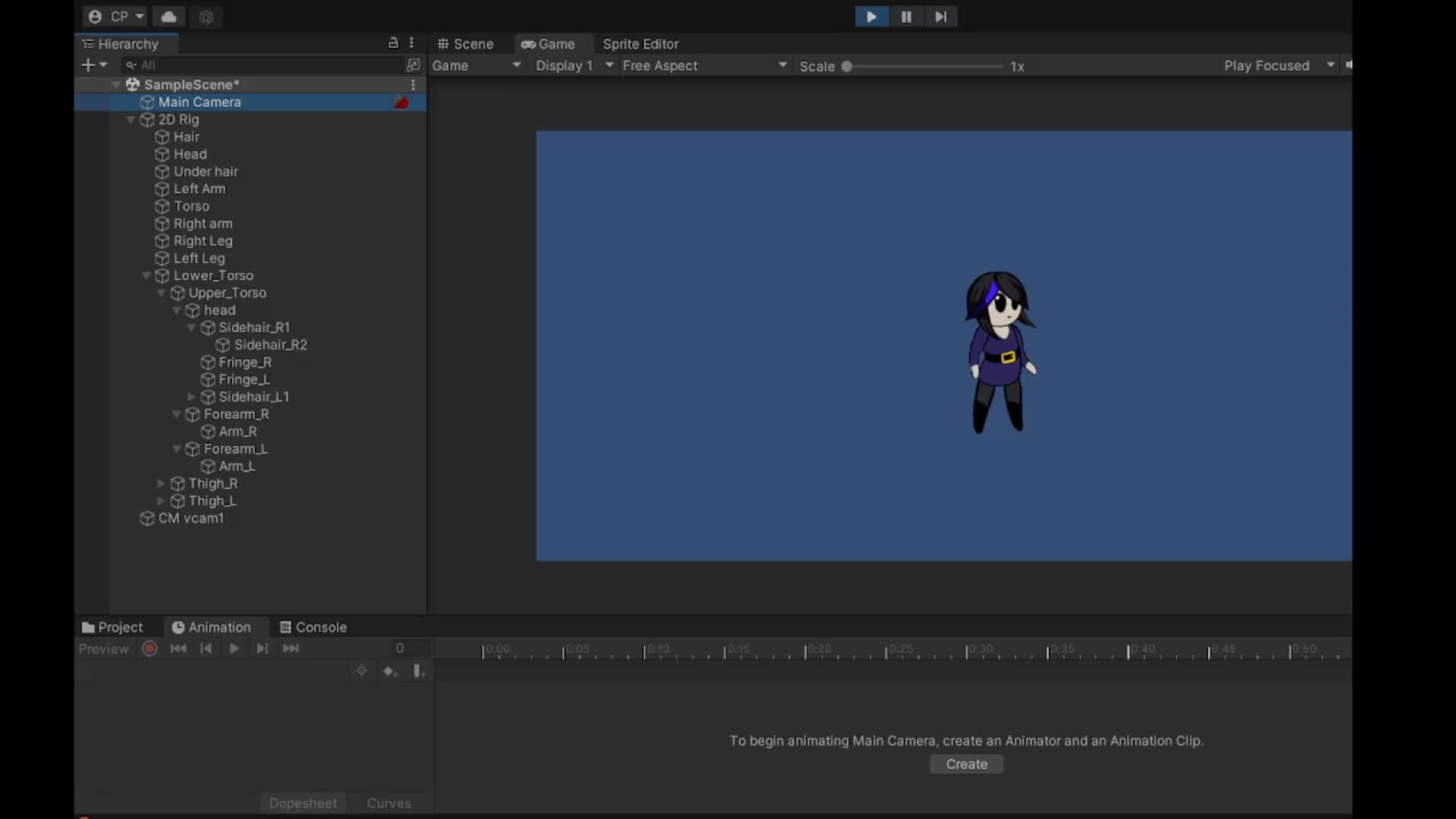The image size is (1456, 819).
Task: Click the add keyframe icon
Action: [390, 671]
